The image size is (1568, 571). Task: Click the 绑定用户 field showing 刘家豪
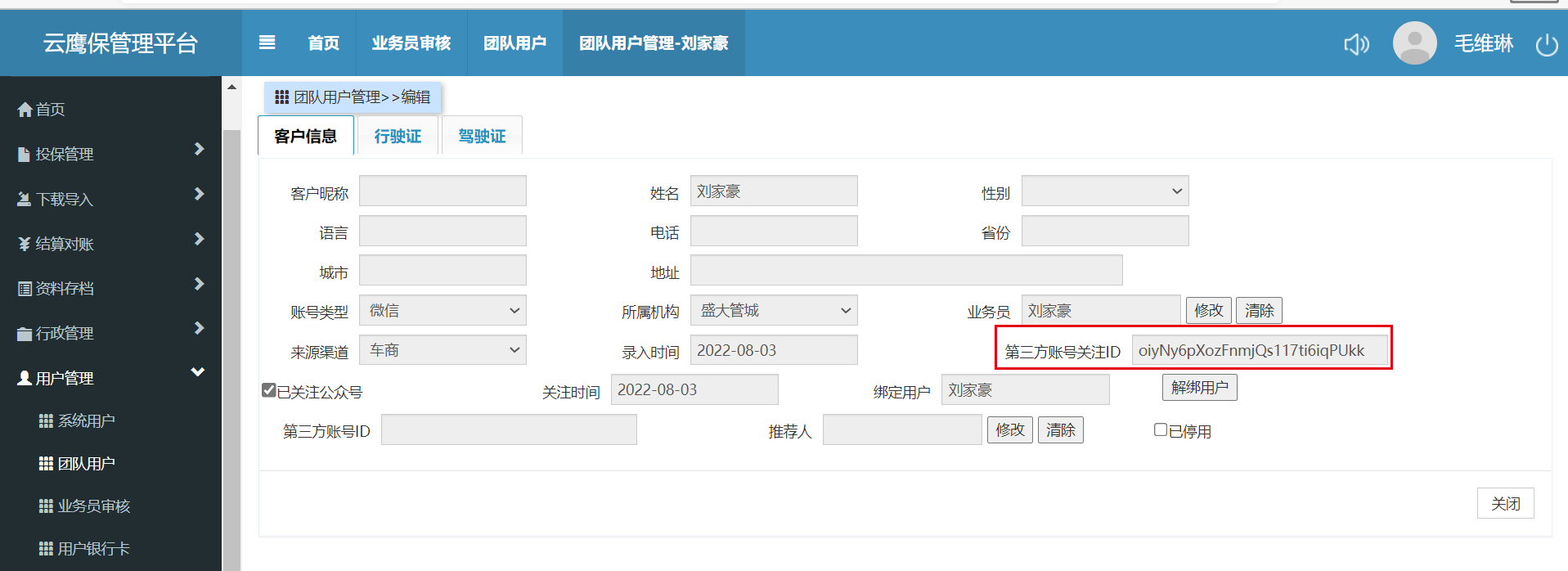coord(1025,389)
